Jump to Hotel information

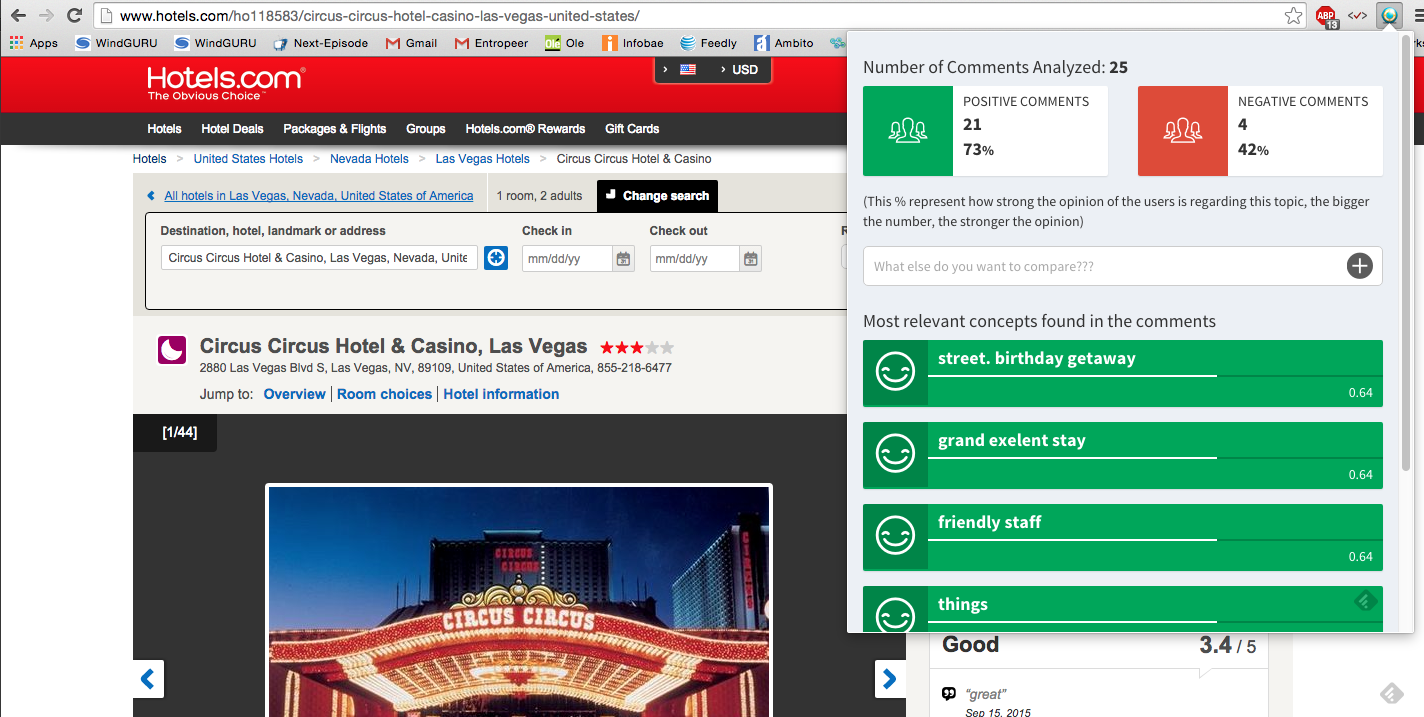[501, 394]
